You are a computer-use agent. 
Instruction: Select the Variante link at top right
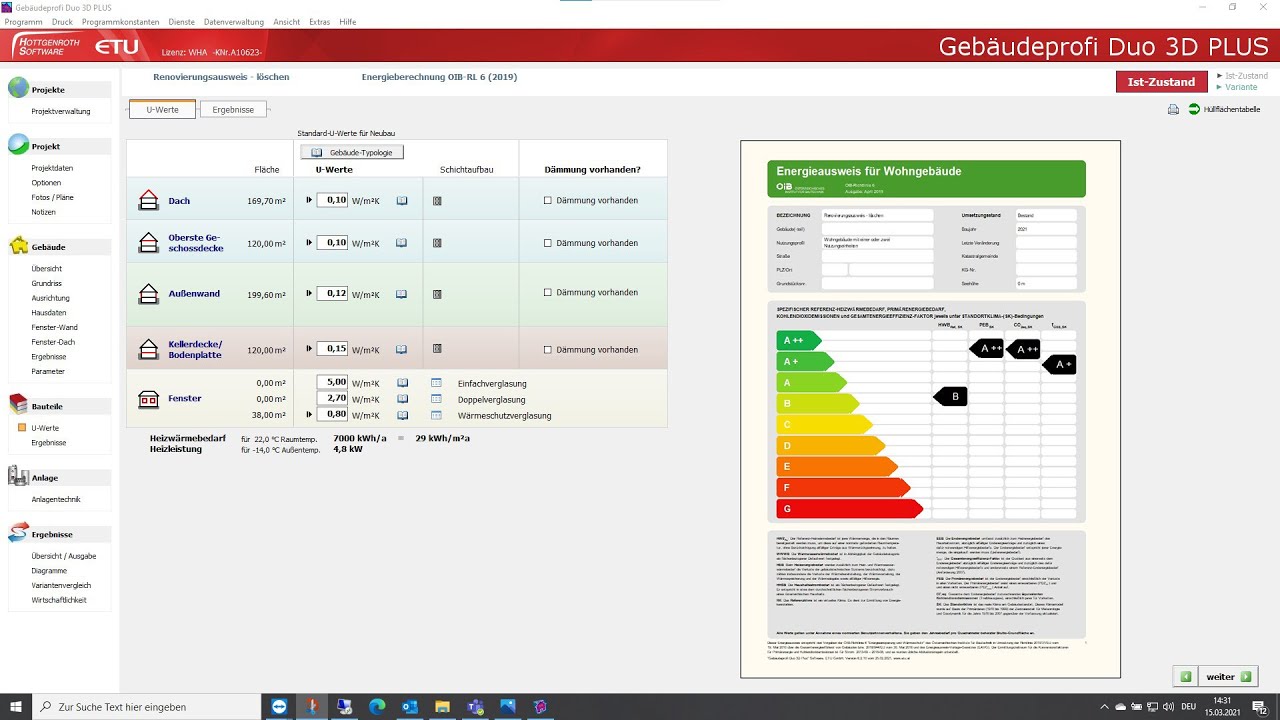click(1241, 87)
